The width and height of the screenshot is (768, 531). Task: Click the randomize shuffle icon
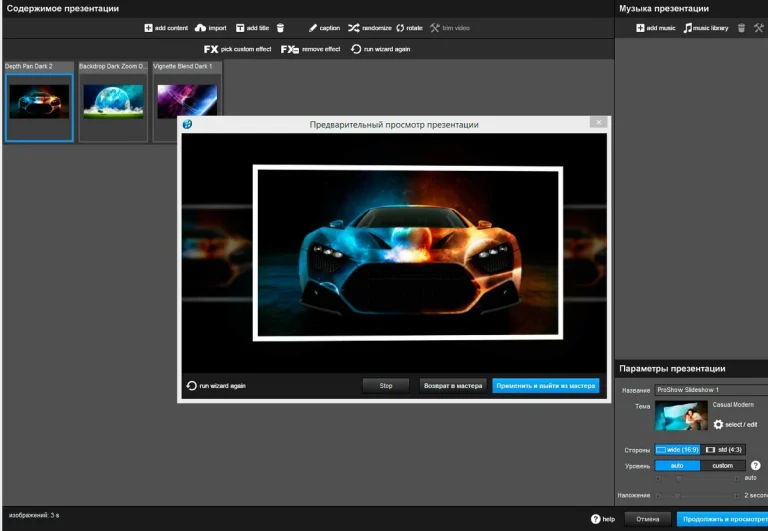[354, 28]
